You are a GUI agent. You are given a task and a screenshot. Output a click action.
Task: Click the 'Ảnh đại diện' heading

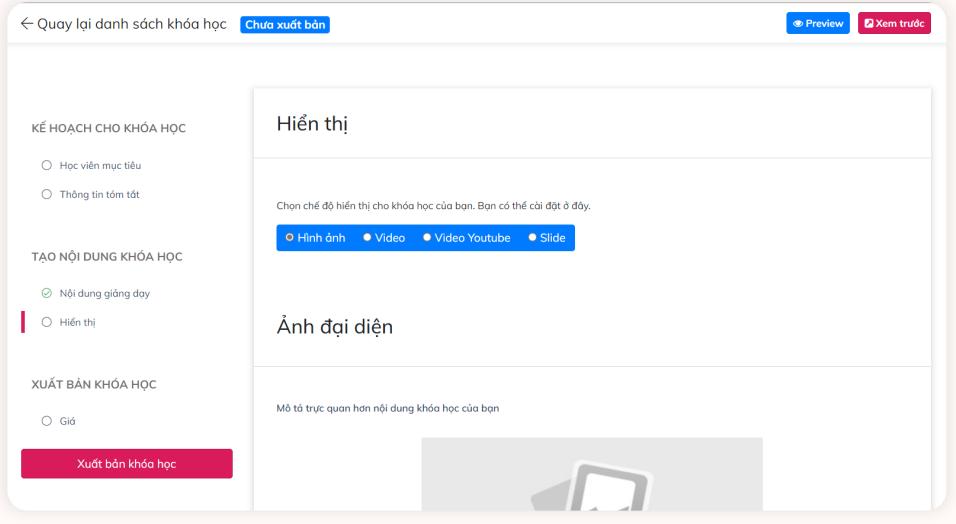335,326
